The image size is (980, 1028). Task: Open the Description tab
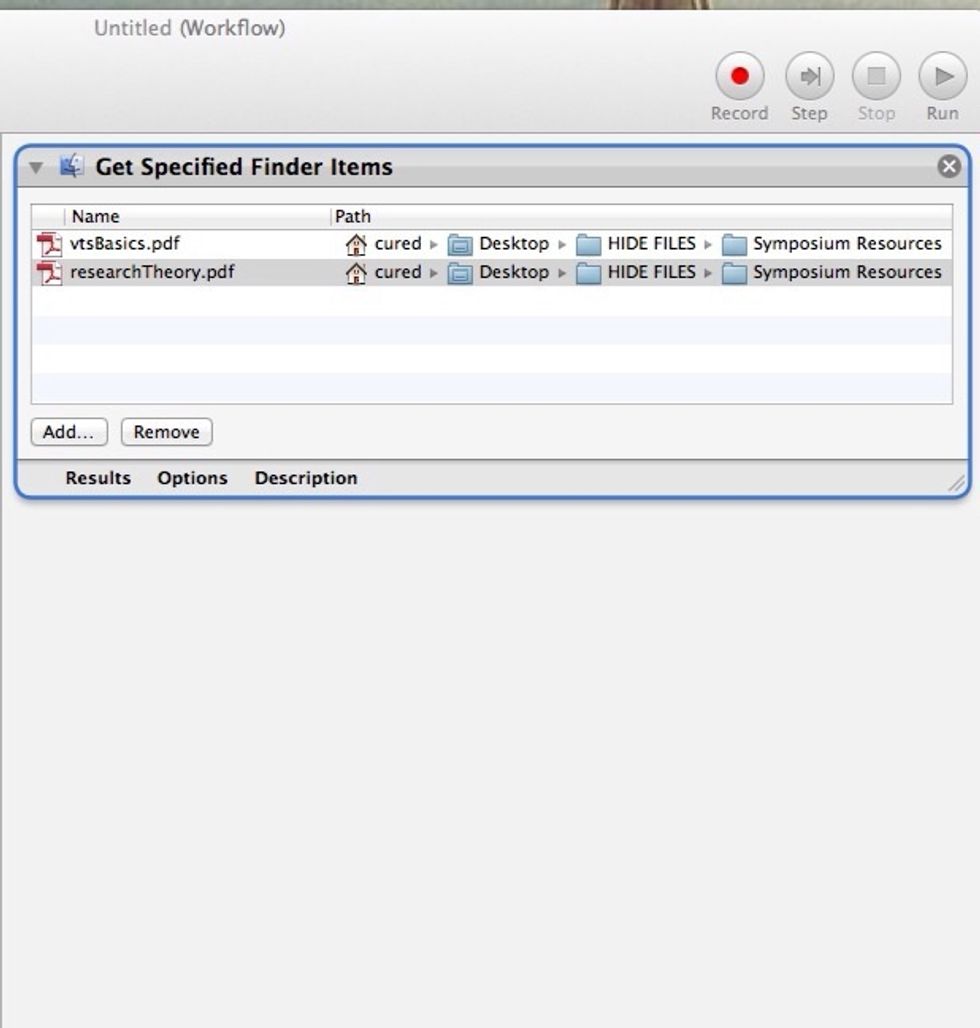pyautogui.click(x=305, y=478)
